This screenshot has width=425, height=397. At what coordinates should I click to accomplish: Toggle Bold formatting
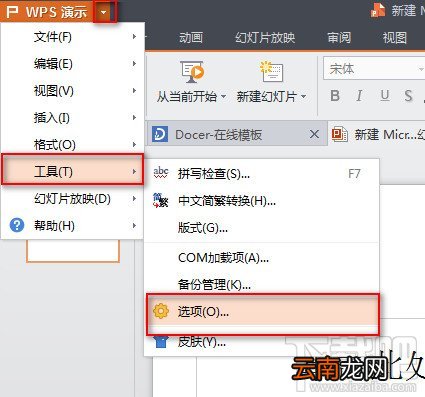[335, 96]
